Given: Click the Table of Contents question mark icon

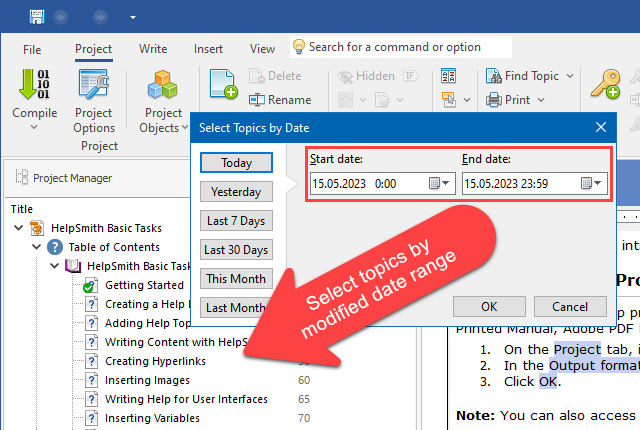Looking at the screenshot, I should click(55, 247).
